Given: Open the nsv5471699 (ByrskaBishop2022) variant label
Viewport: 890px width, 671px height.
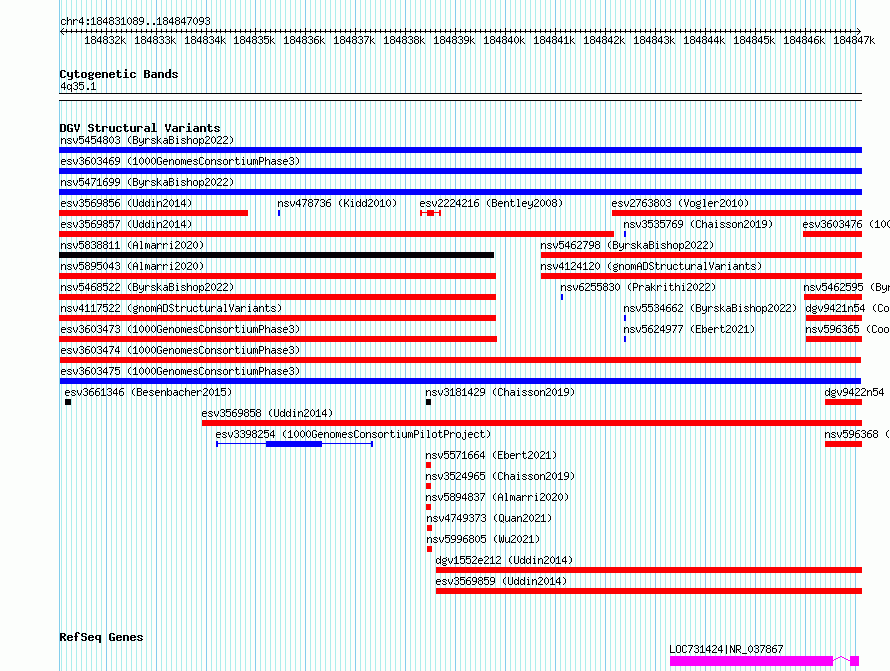Looking at the screenshot, I should coord(147,182).
